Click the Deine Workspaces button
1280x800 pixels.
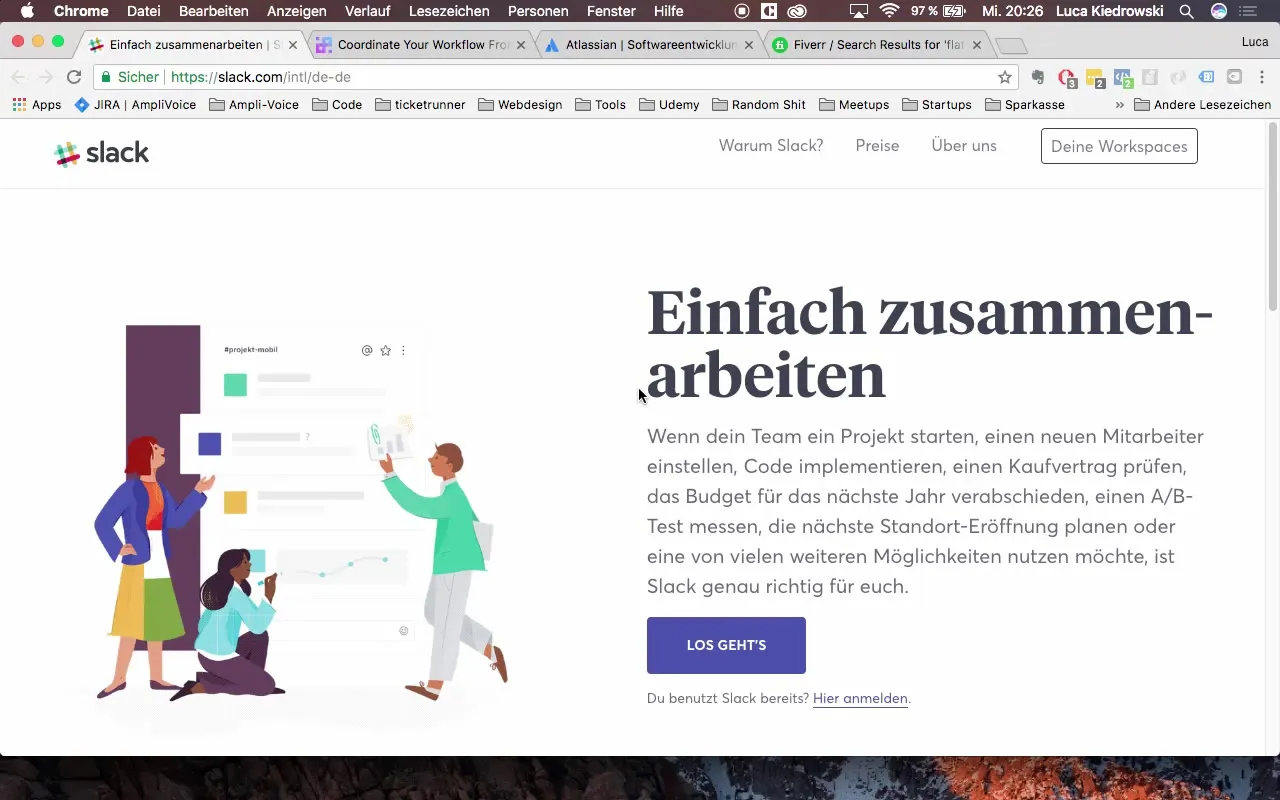pos(1119,146)
